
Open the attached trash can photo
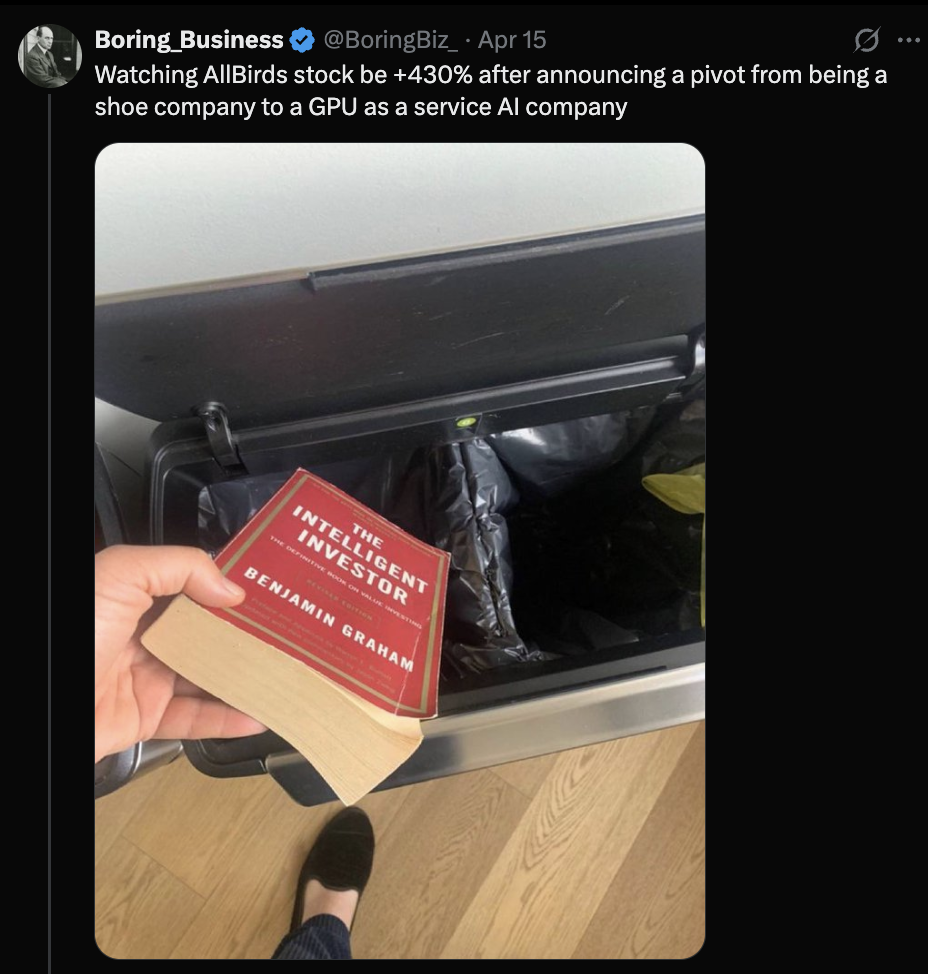click(399, 550)
